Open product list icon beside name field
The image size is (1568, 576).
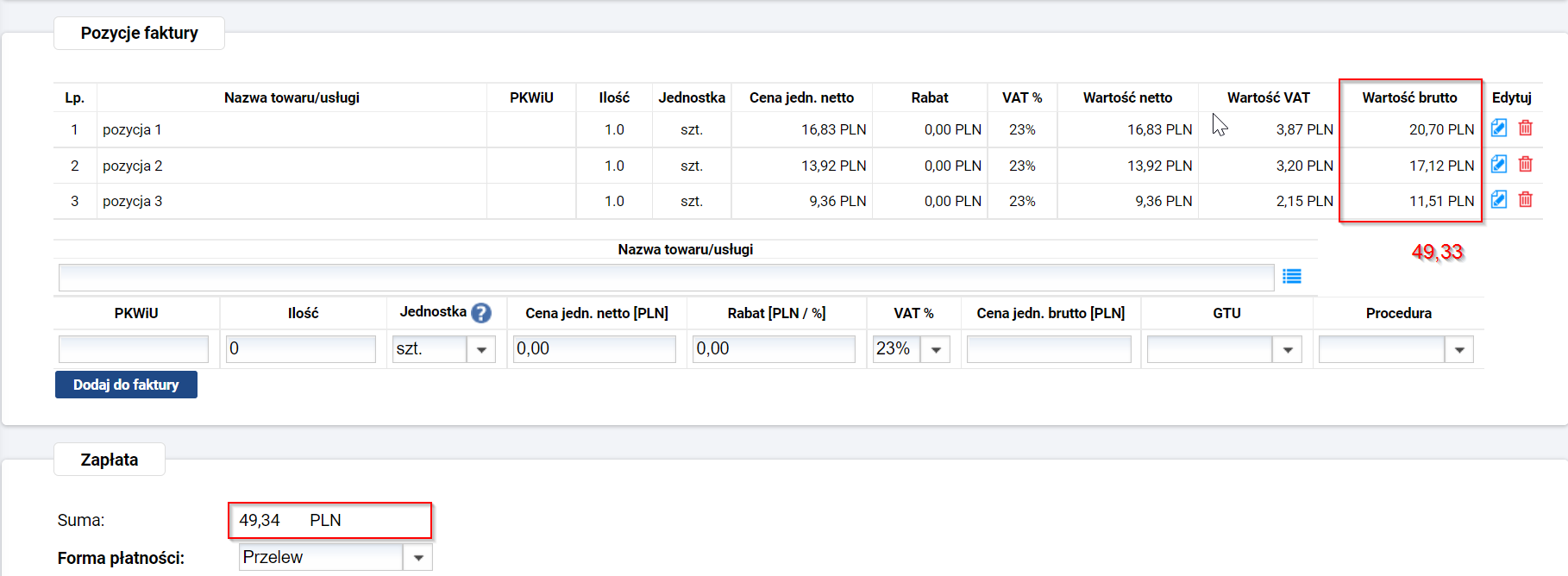1291,277
